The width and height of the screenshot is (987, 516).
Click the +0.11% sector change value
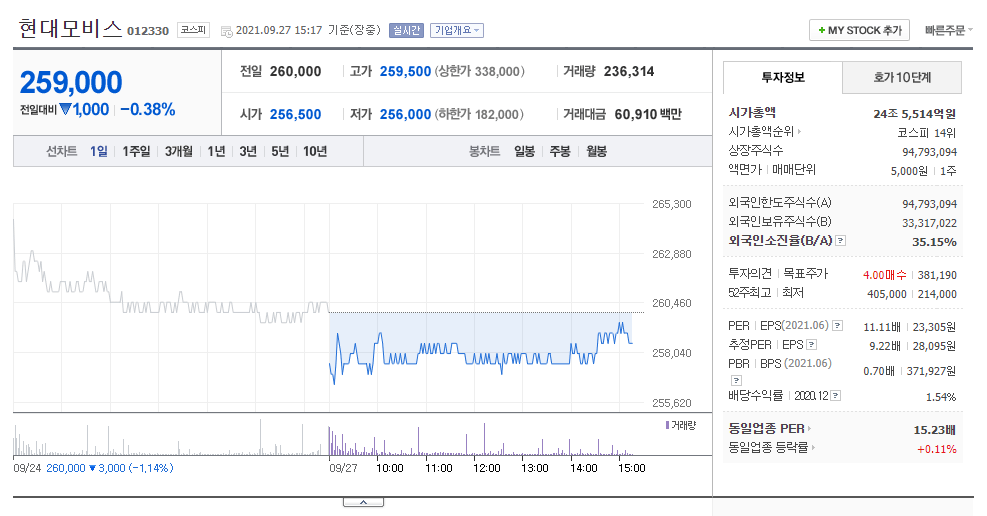[937, 449]
